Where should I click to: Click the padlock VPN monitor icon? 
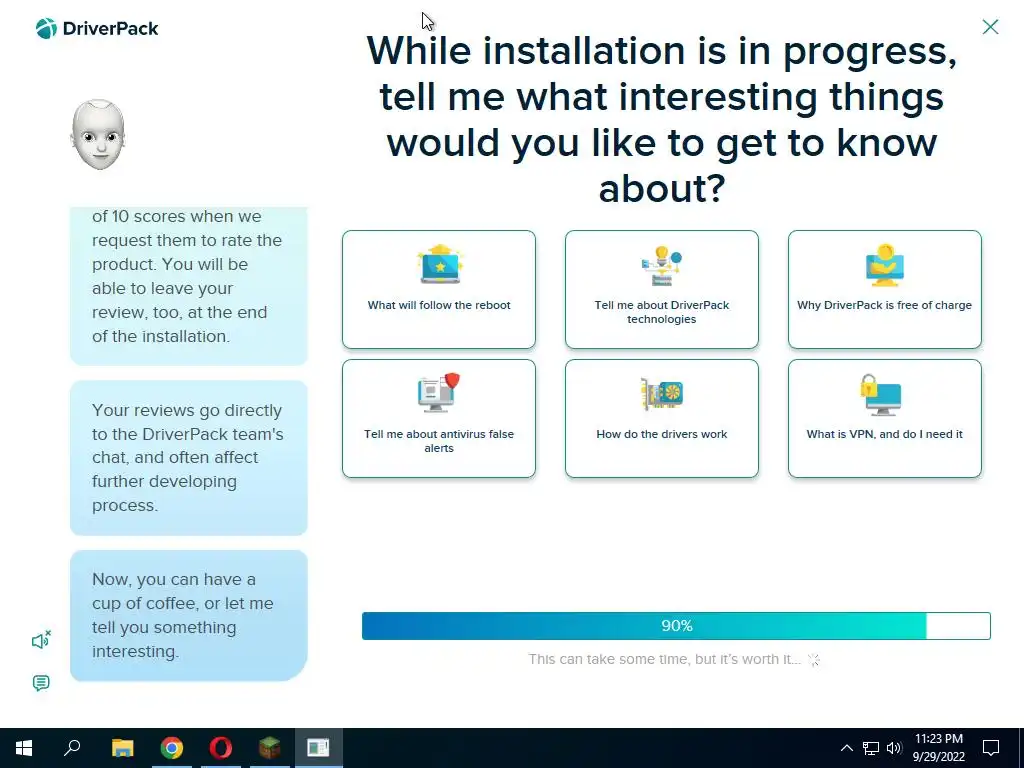[881, 394]
